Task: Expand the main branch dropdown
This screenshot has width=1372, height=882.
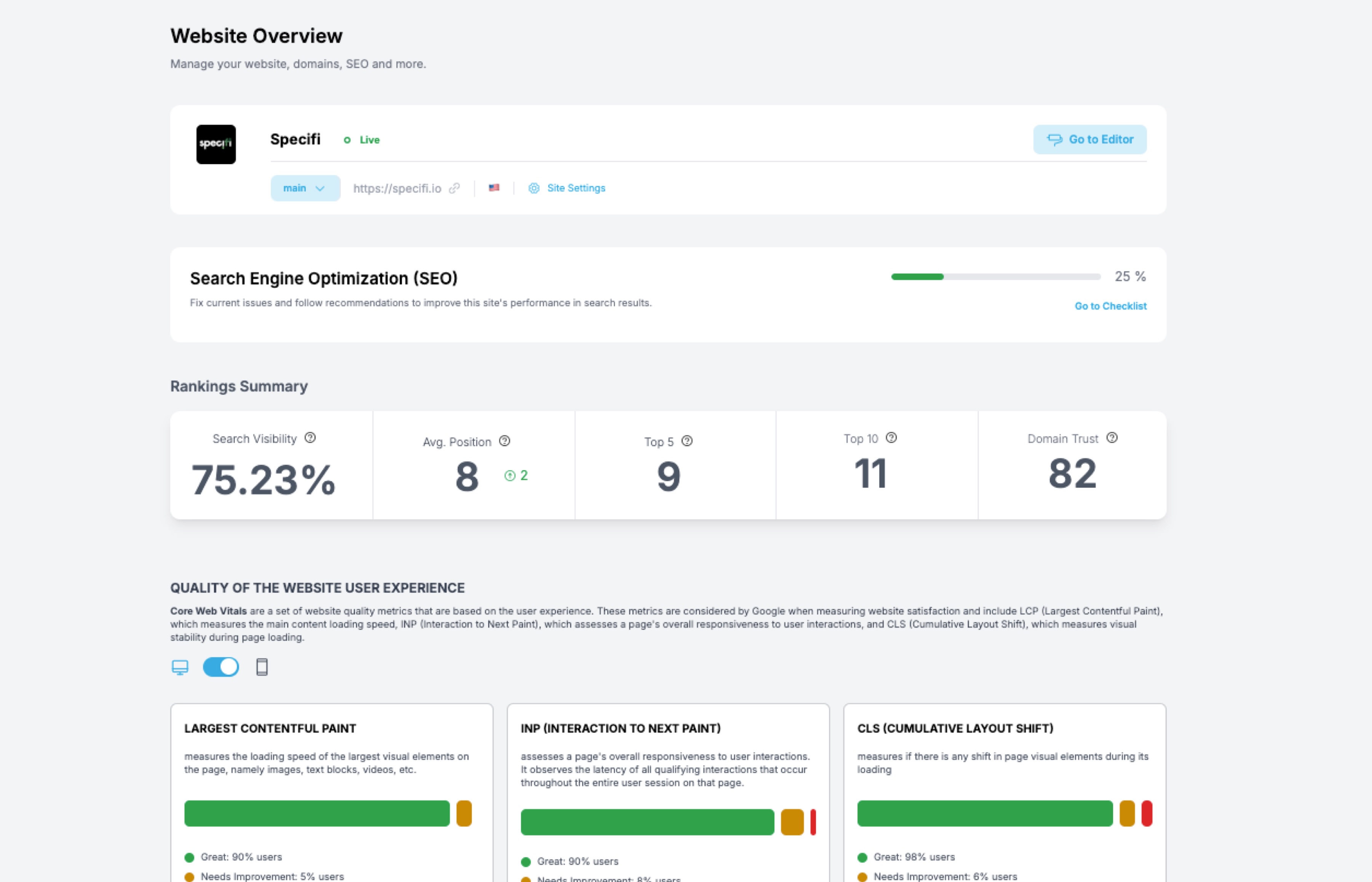Action: pos(305,189)
